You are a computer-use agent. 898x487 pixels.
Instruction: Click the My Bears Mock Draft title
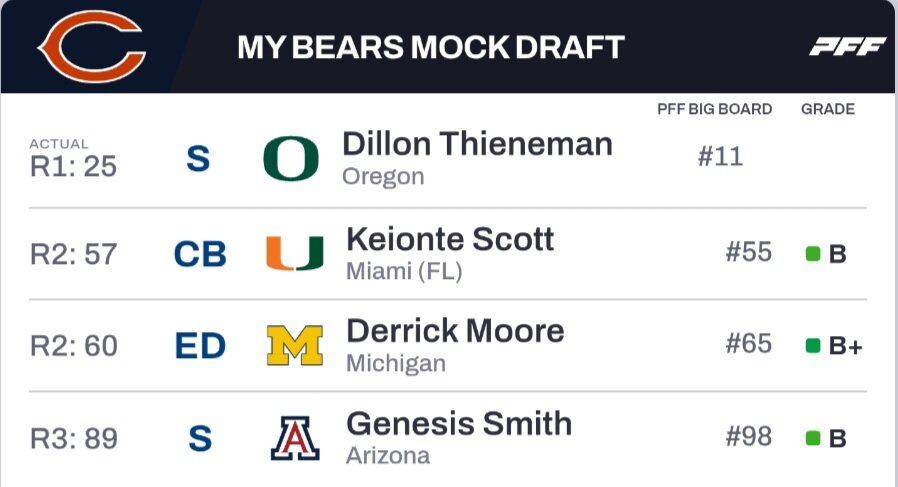point(431,47)
